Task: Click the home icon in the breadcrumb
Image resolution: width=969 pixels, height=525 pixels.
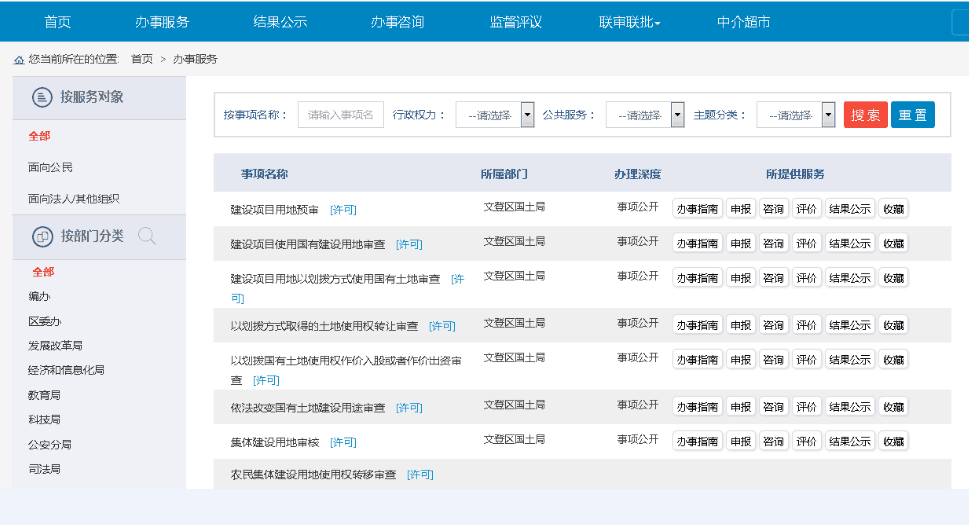Action: pyautogui.click(x=19, y=60)
